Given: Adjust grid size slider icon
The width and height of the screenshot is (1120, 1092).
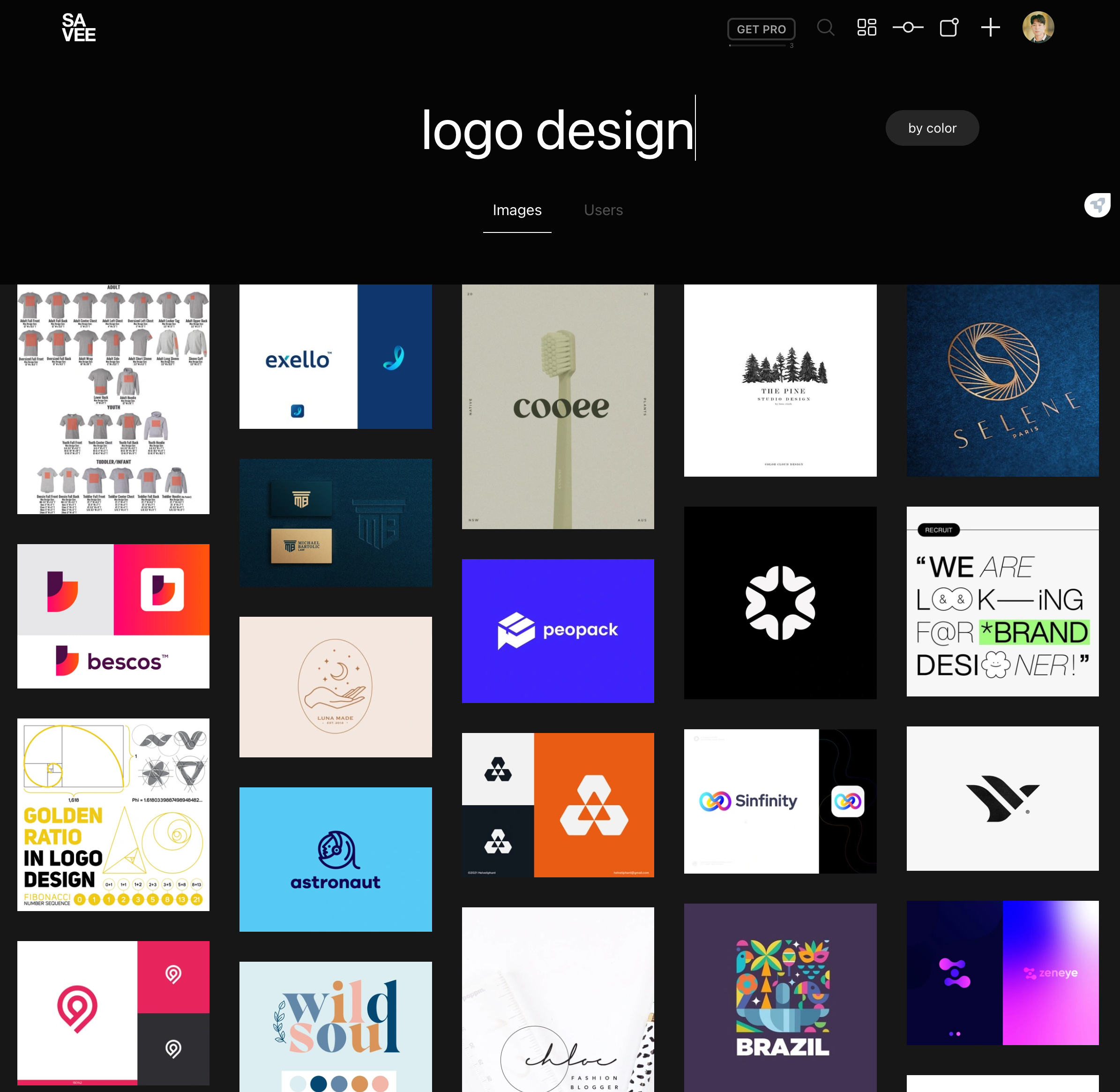Looking at the screenshot, I should (x=907, y=28).
